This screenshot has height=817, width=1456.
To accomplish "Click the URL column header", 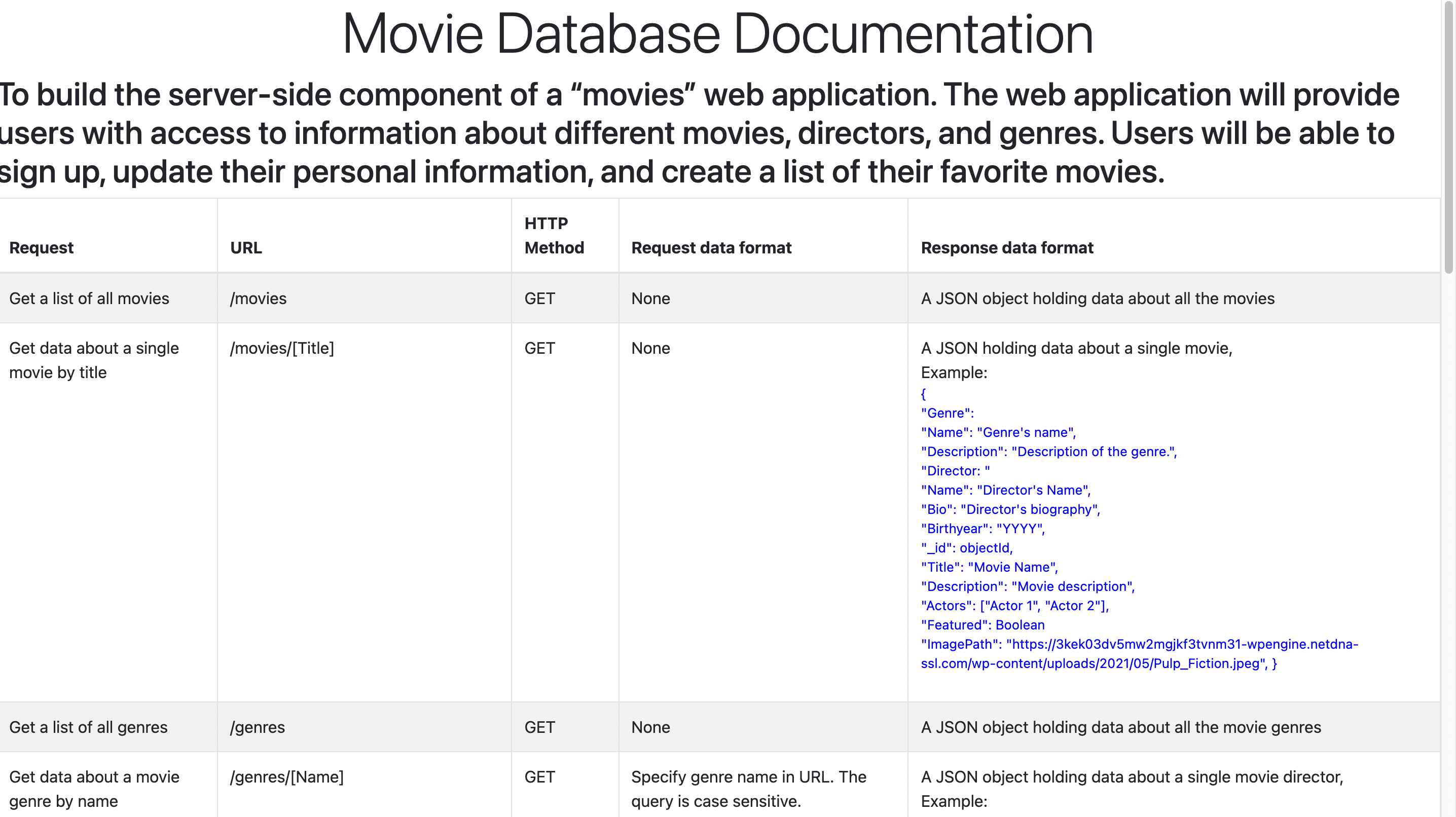I will [x=246, y=247].
